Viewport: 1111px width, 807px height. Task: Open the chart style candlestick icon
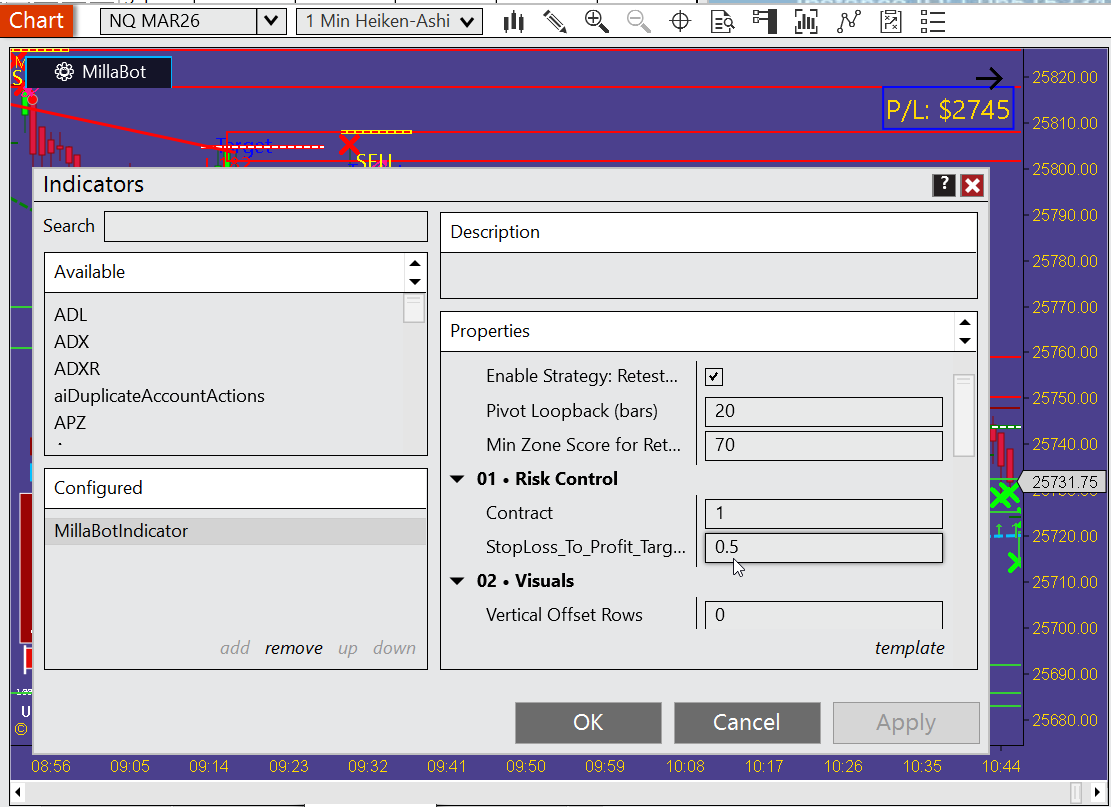tap(514, 21)
